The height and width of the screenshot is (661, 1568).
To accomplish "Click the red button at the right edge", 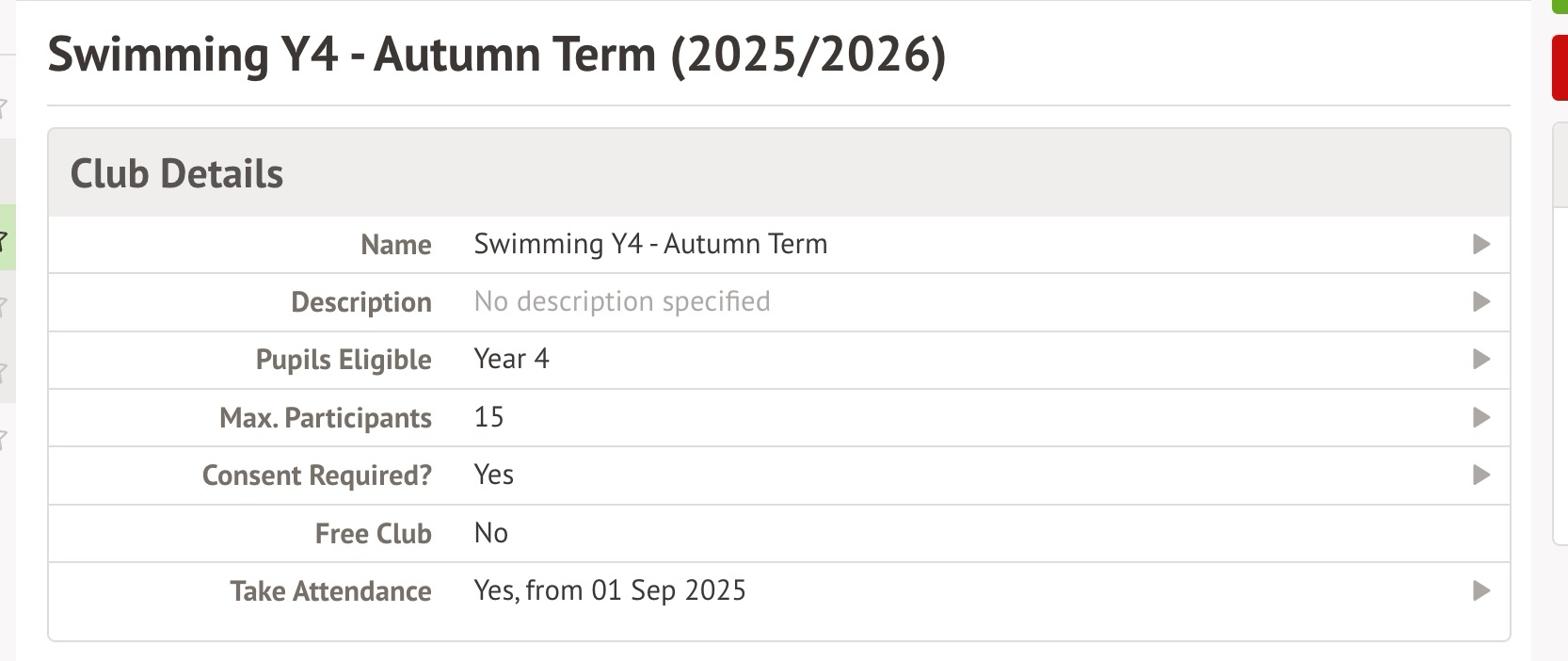I will (1560, 67).
